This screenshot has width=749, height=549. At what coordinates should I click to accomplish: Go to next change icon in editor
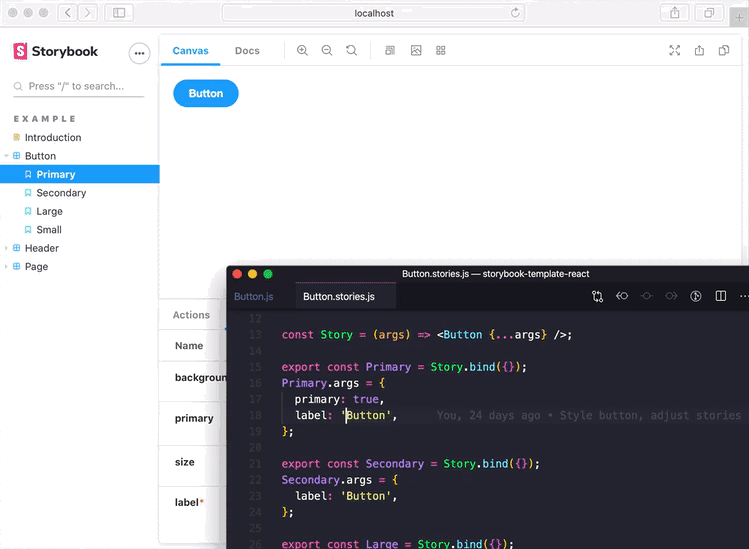coord(671,296)
